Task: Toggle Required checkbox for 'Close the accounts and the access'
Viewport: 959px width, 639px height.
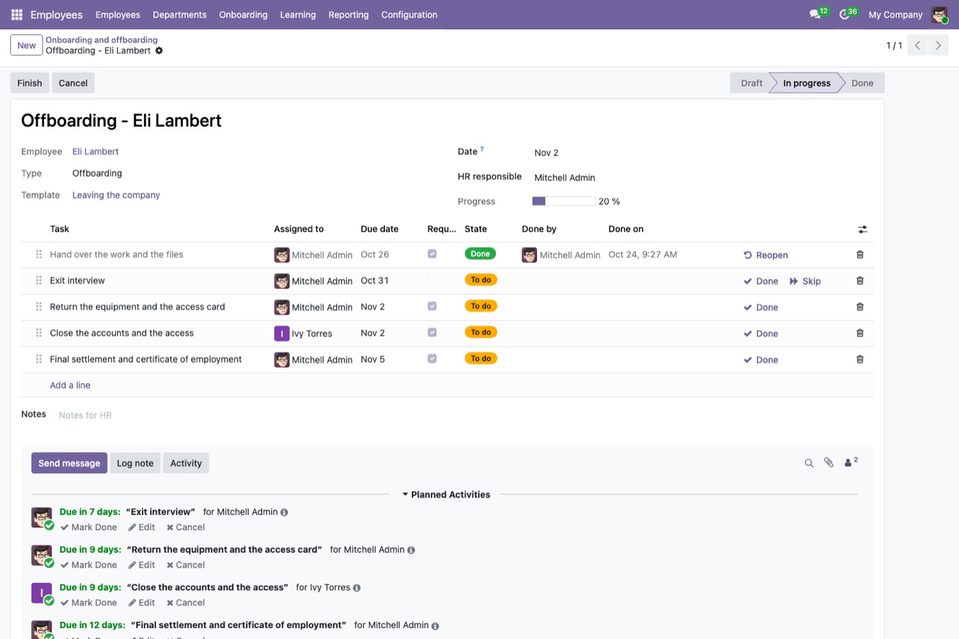Action: click(x=432, y=333)
